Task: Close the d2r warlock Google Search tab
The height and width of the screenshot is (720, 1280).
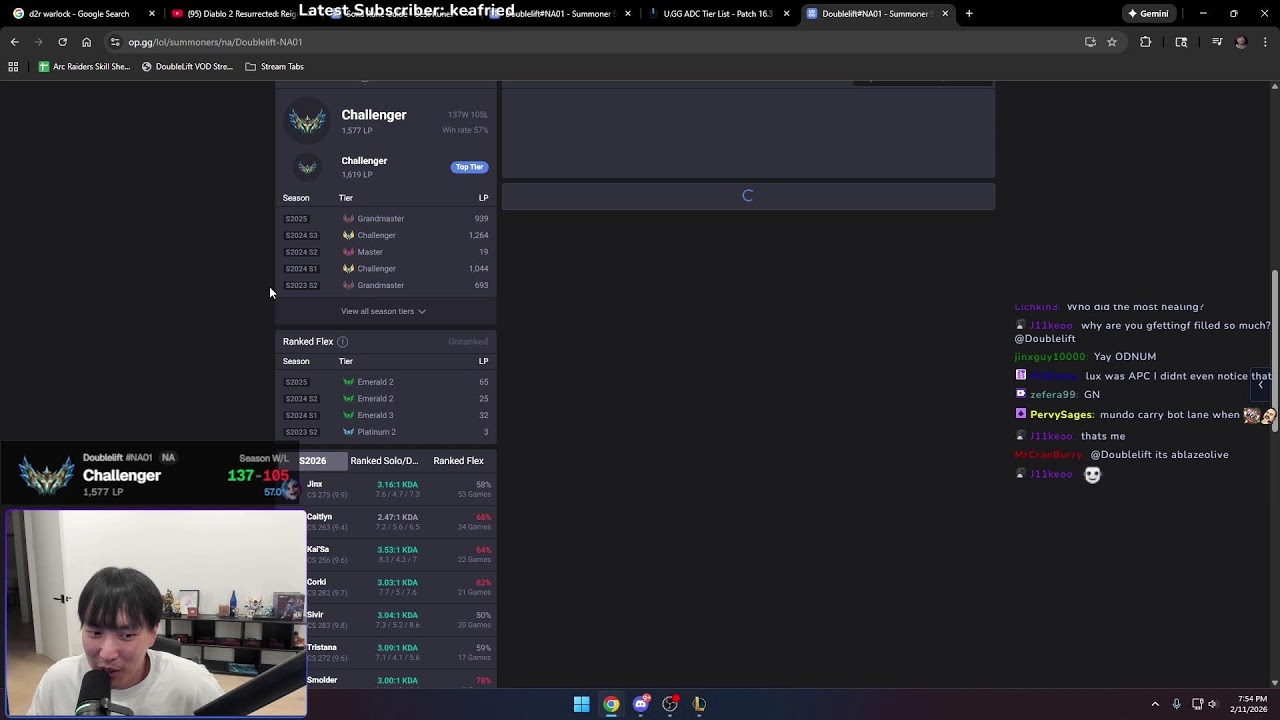Action: [x=152, y=14]
